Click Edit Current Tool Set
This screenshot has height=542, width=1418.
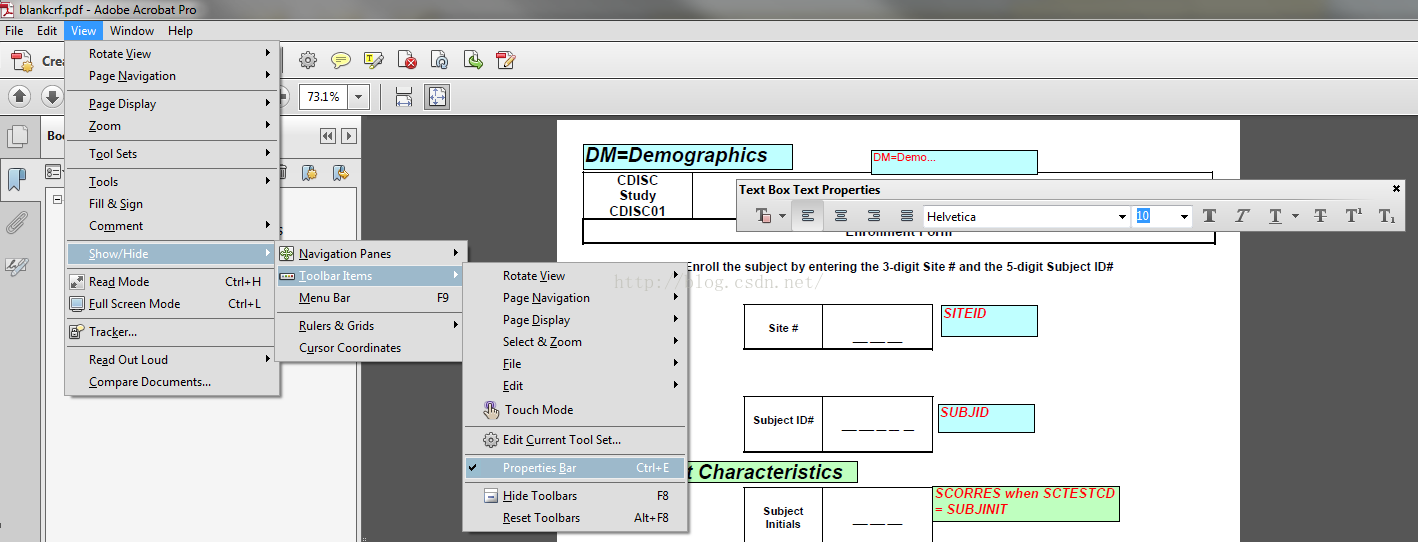point(575,440)
